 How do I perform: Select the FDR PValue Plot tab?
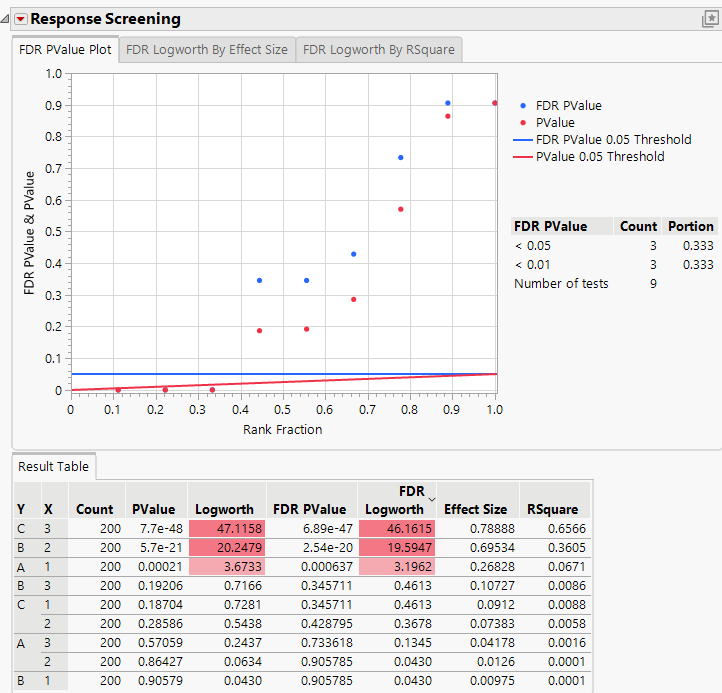click(x=65, y=50)
